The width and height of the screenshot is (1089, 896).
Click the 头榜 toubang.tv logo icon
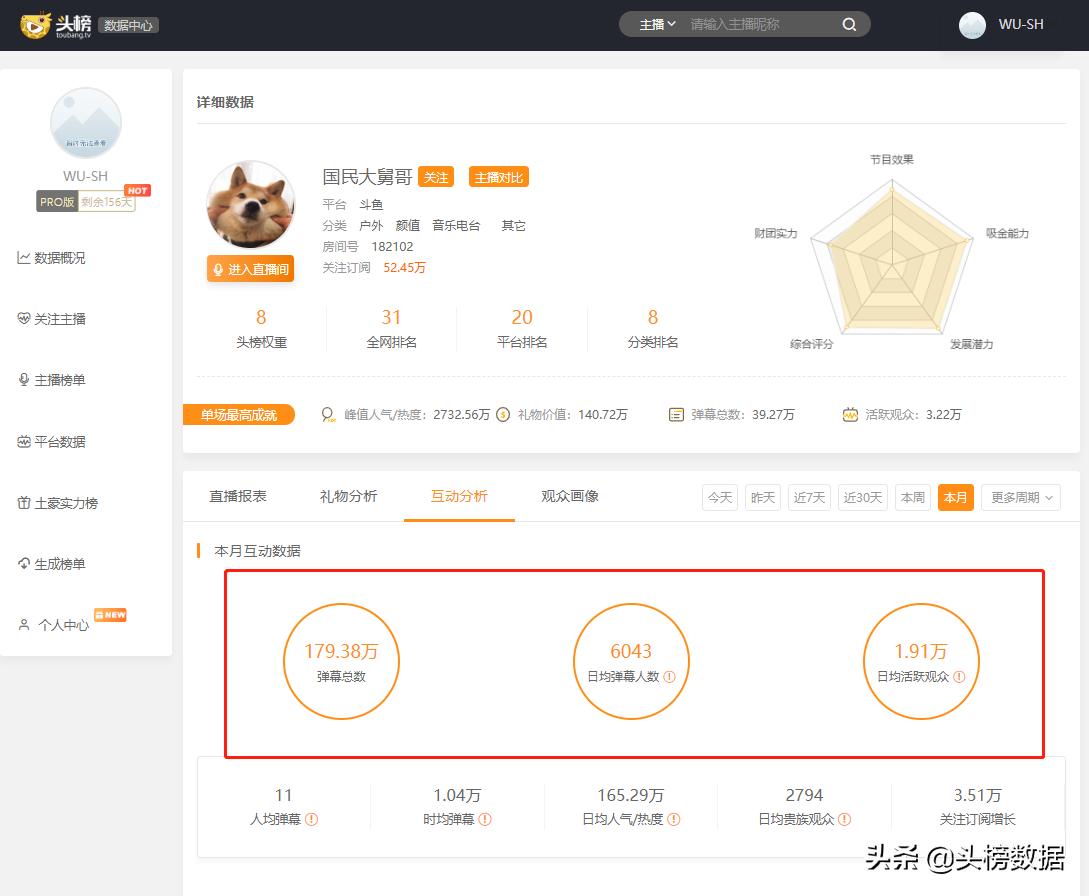[x=37, y=24]
